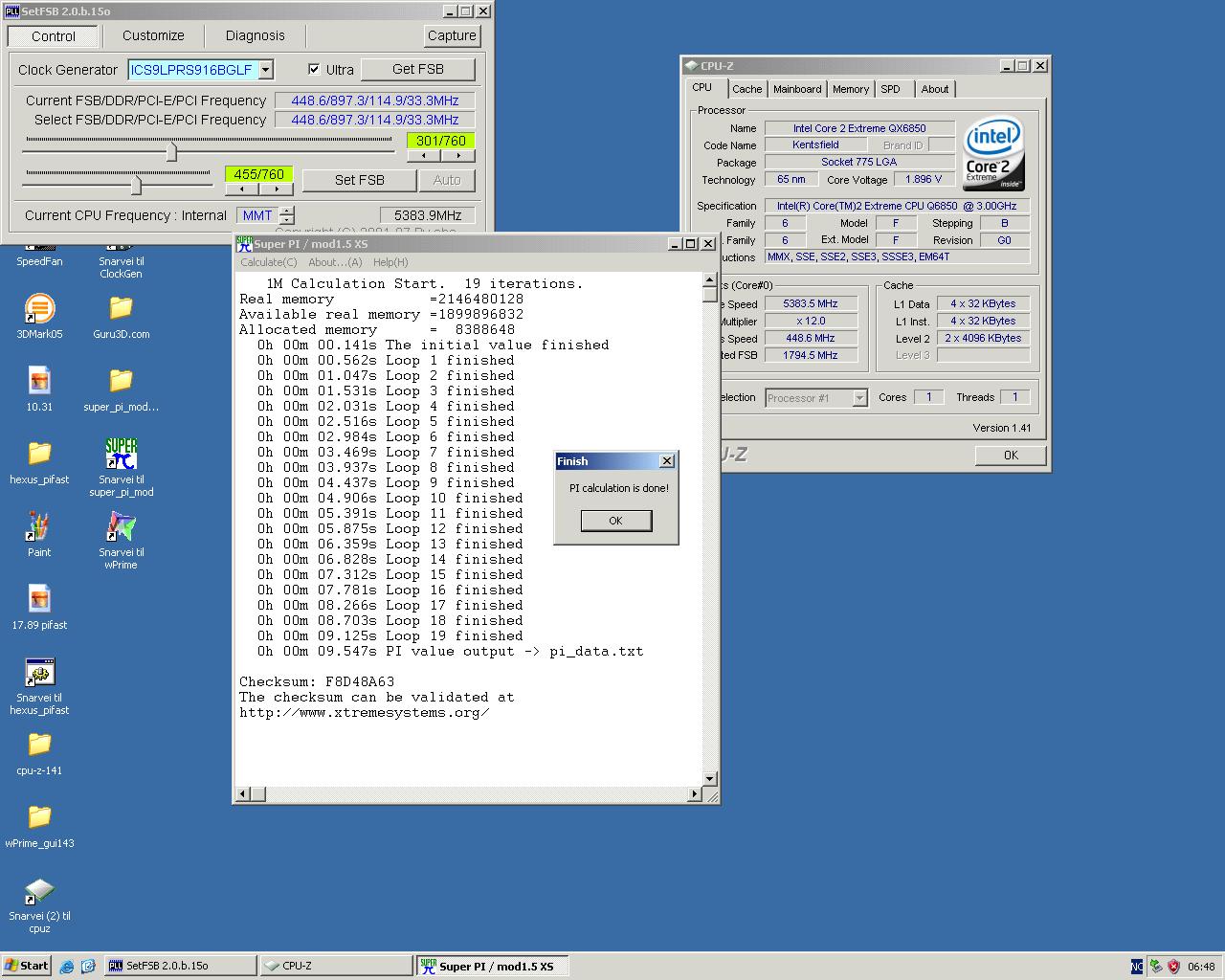The image size is (1225, 980).
Task: Click the second quick launch icon beside IE
Action: 88,966
